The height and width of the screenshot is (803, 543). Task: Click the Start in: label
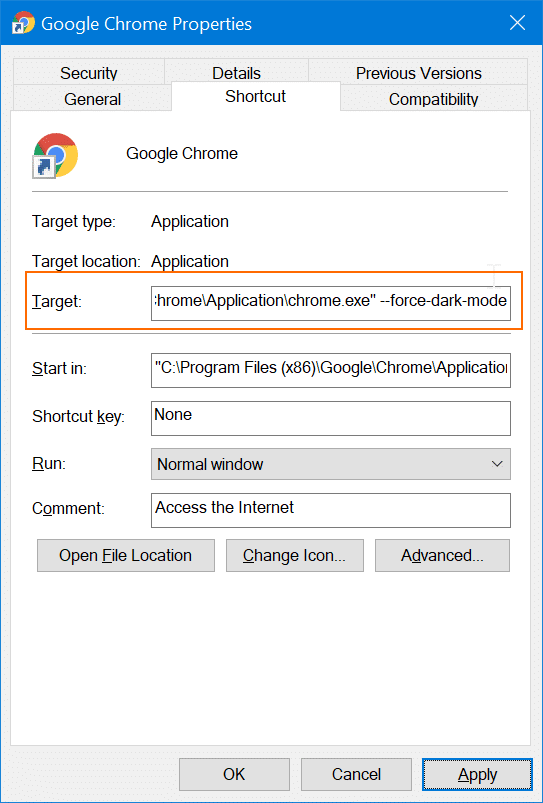point(59,368)
